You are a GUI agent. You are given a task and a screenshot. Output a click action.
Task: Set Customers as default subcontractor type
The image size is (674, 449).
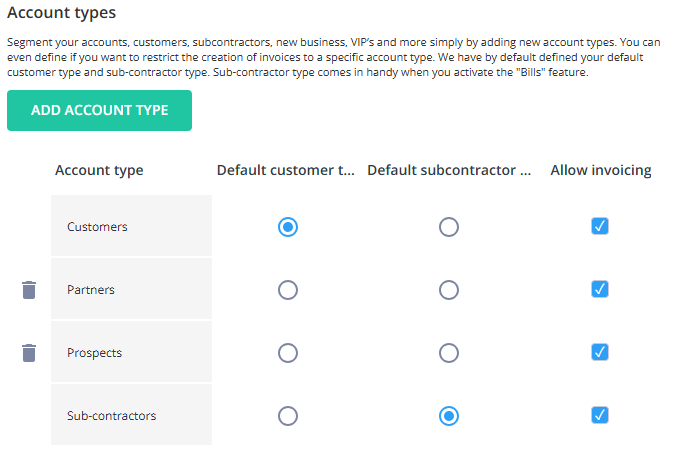coord(449,227)
